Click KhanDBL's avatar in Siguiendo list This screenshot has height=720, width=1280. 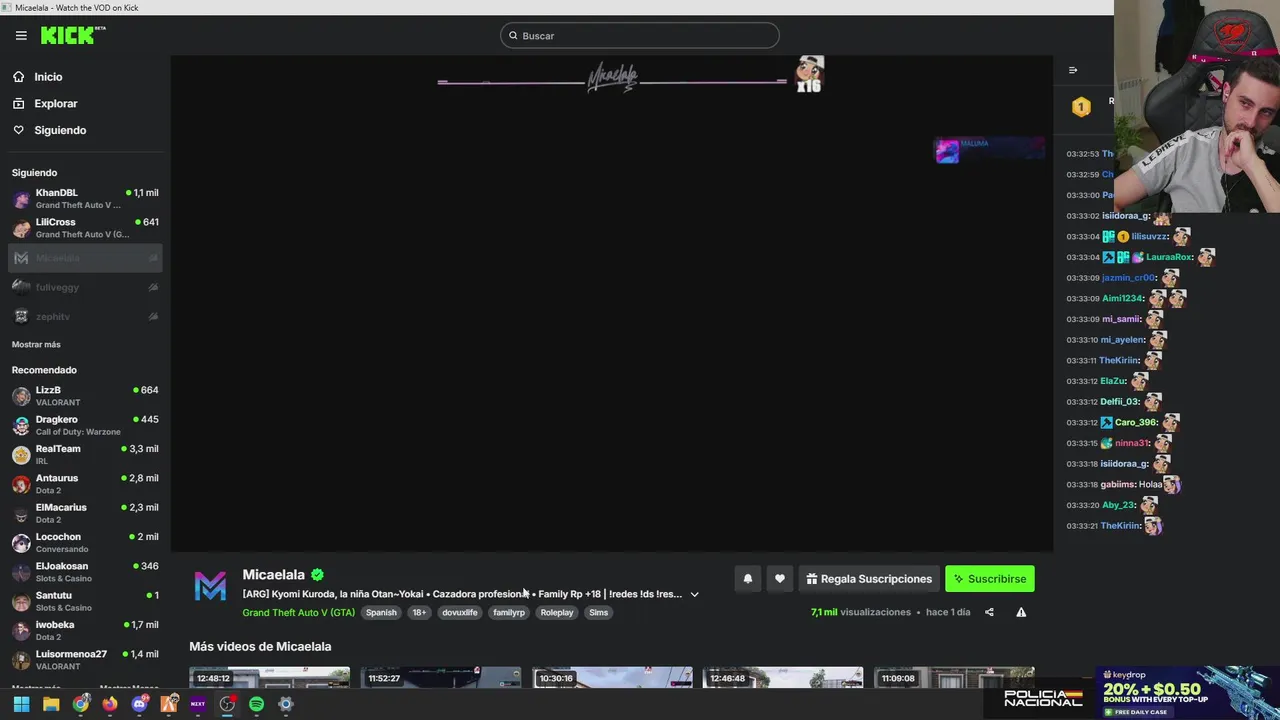(21, 199)
